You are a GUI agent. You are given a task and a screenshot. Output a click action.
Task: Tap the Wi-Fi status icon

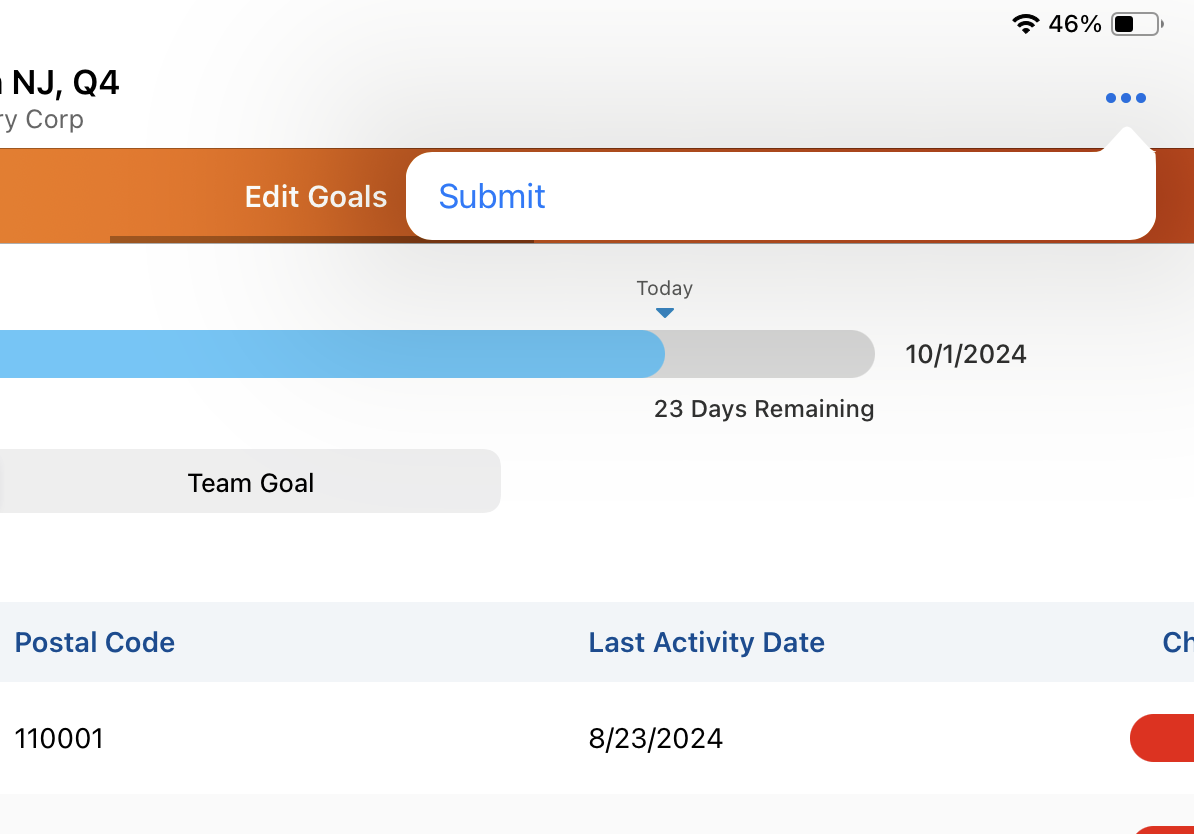click(1026, 24)
